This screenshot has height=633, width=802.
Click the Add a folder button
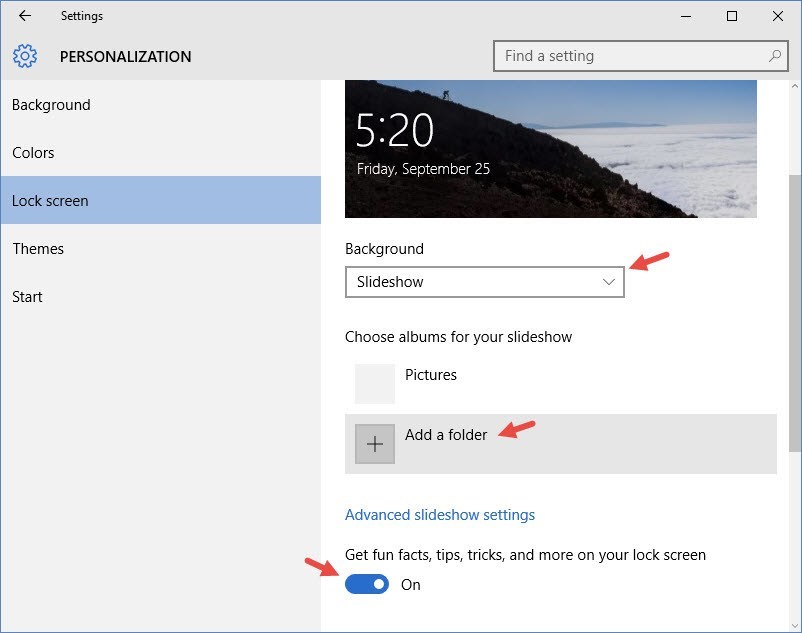(445, 435)
